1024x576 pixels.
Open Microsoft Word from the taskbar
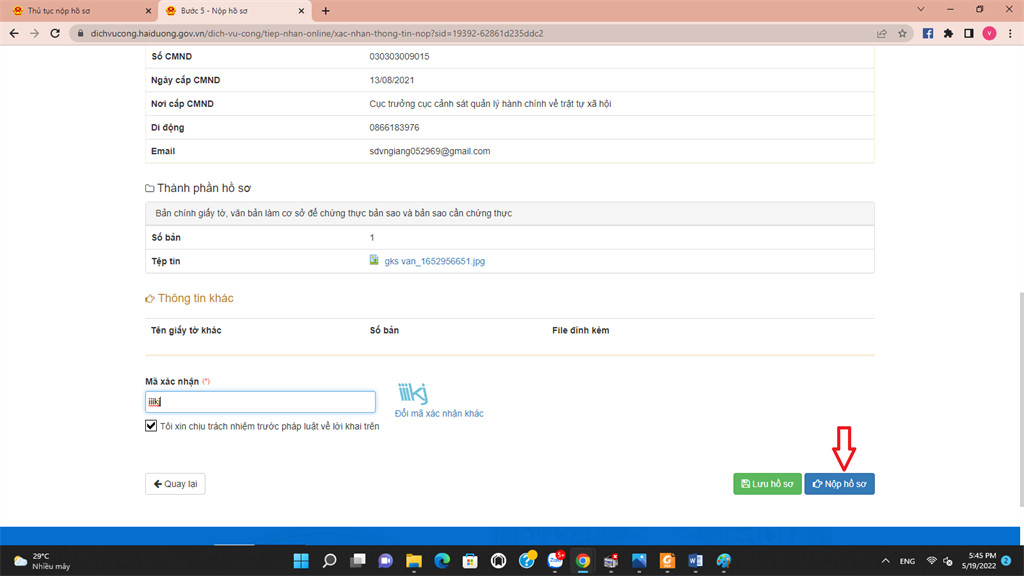coord(696,561)
